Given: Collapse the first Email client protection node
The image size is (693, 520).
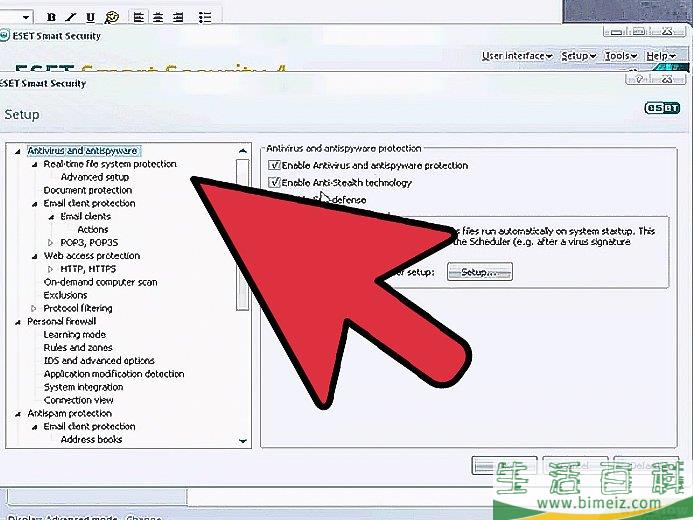Looking at the screenshot, I should pyautogui.click(x=34, y=204).
